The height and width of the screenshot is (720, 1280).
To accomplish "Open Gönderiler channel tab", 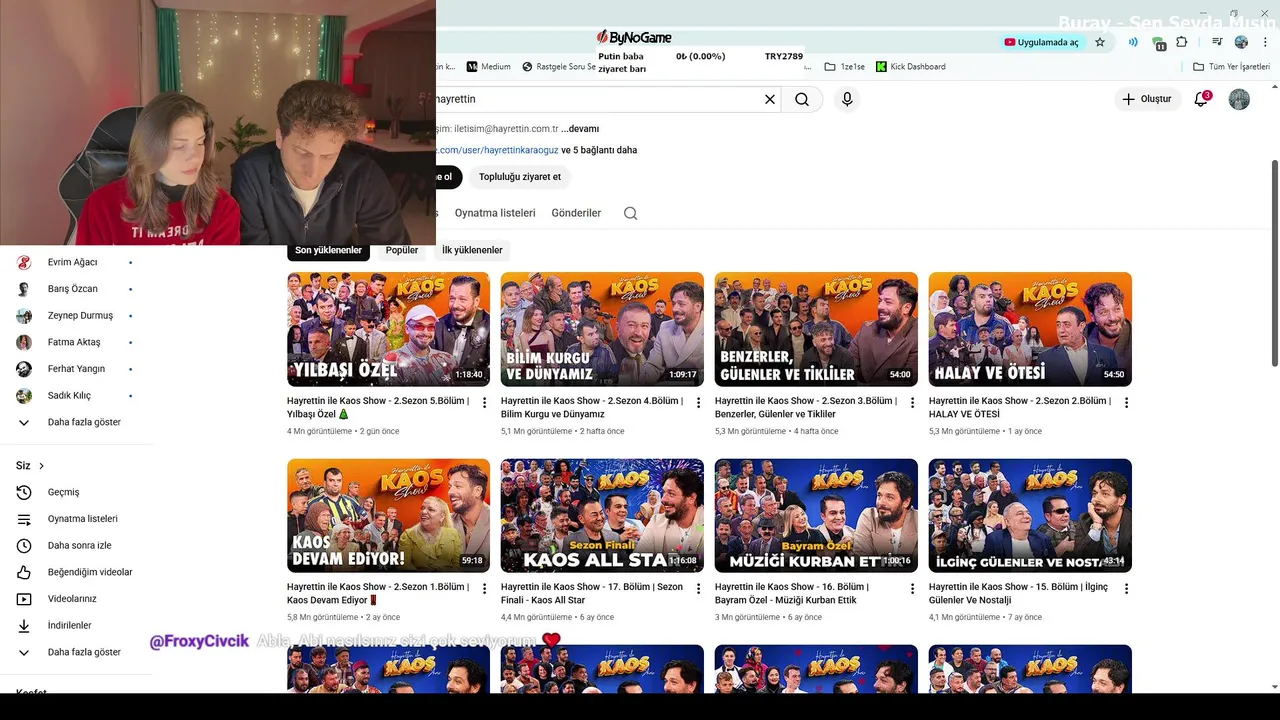I will pos(576,213).
